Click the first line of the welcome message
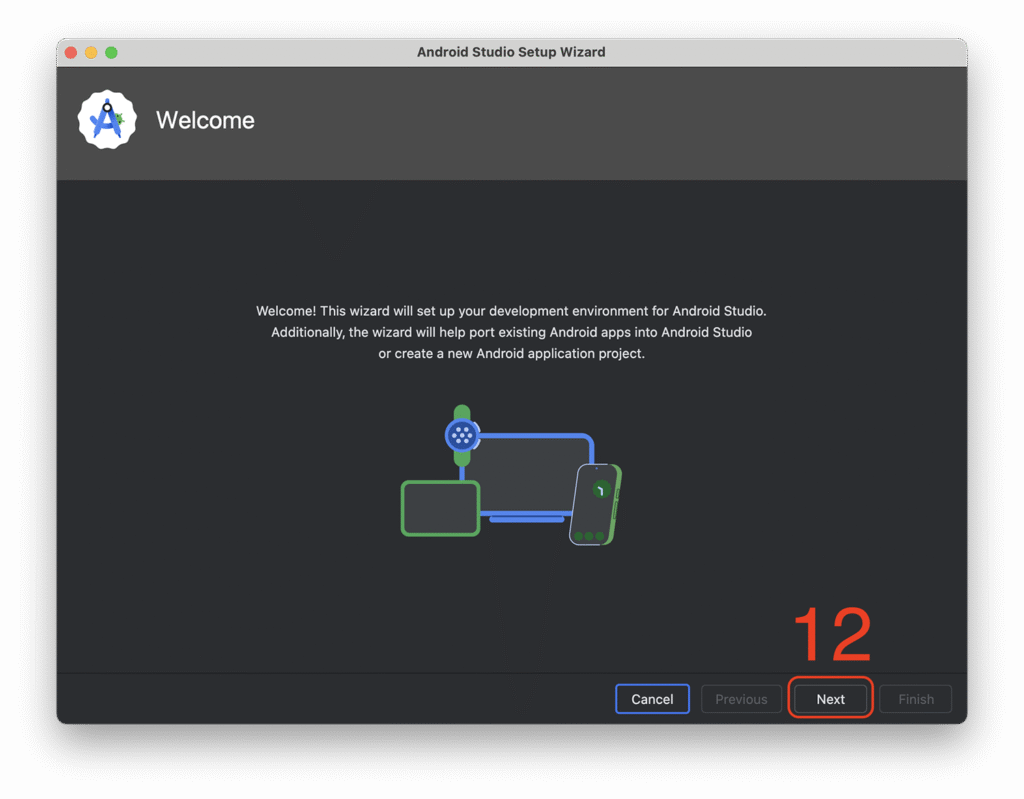The height and width of the screenshot is (799, 1024). [x=511, y=311]
